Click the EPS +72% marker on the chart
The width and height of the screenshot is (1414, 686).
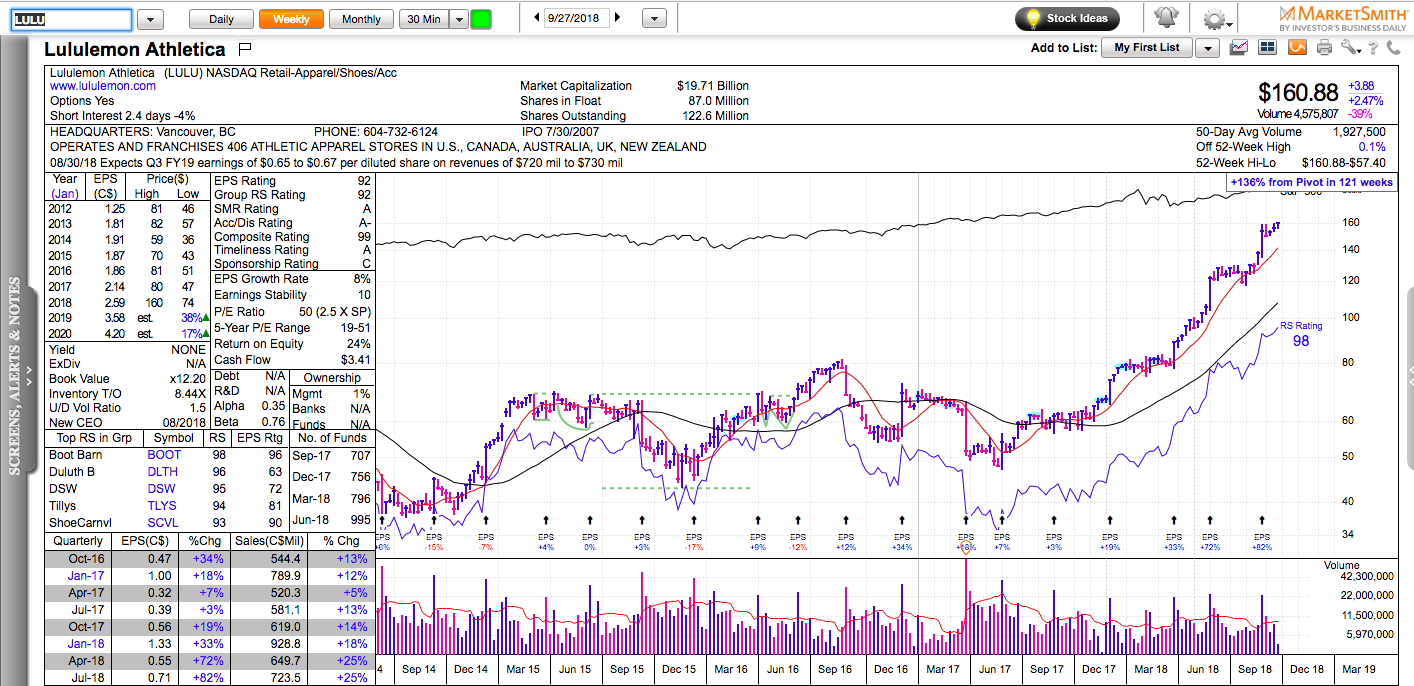[x=1210, y=542]
